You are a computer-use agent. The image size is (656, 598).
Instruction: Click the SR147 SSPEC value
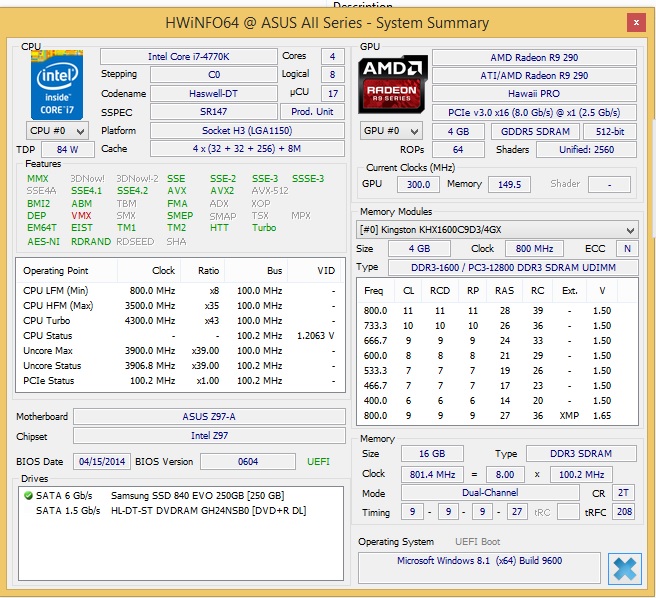coord(214,112)
